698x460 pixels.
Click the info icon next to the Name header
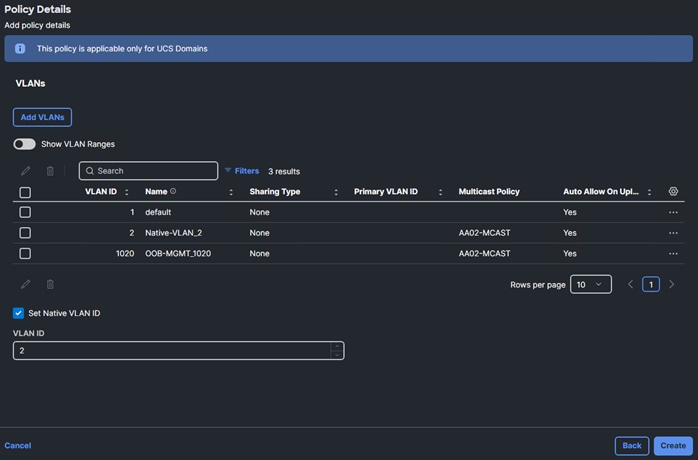pos(173,191)
